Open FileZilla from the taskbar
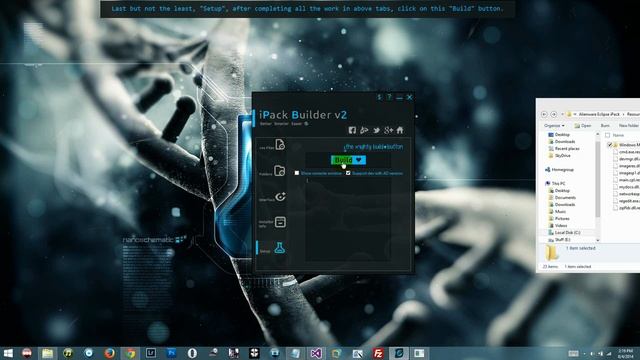Image resolution: width=640 pixels, height=360 pixels. (x=378, y=353)
